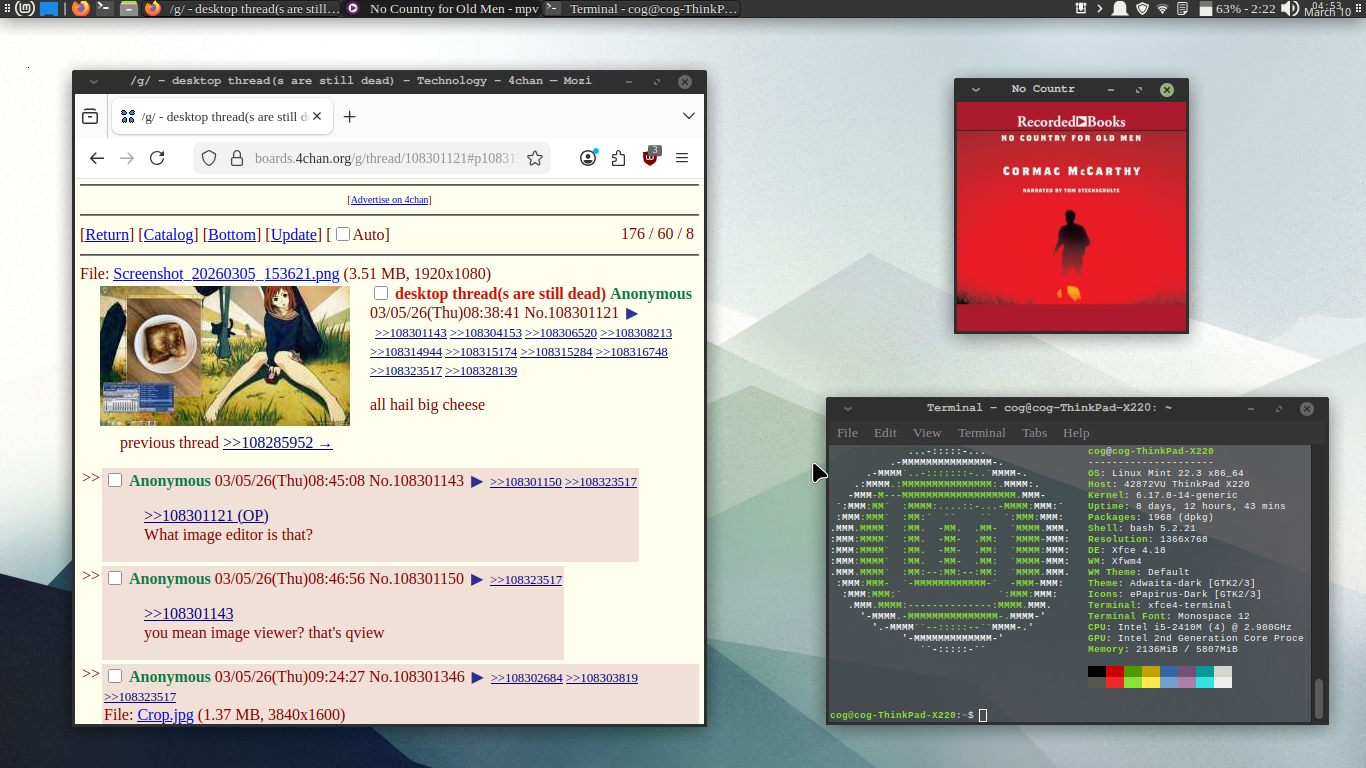
Task: Open the uBlock Origin extension icon
Action: coord(650,158)
